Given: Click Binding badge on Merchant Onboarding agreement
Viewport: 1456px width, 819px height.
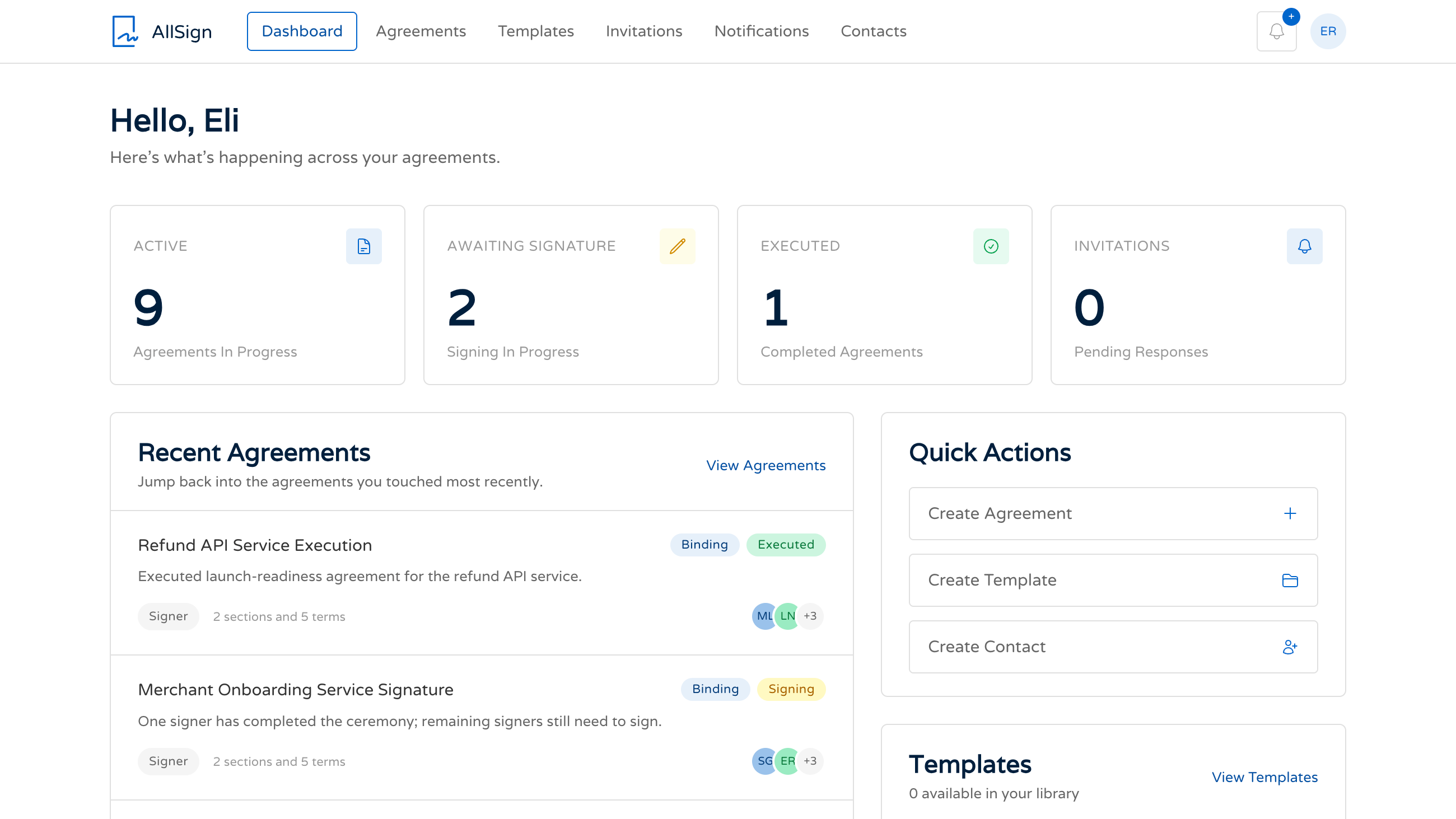Looking at the screenshot, I should click(715, 689).
